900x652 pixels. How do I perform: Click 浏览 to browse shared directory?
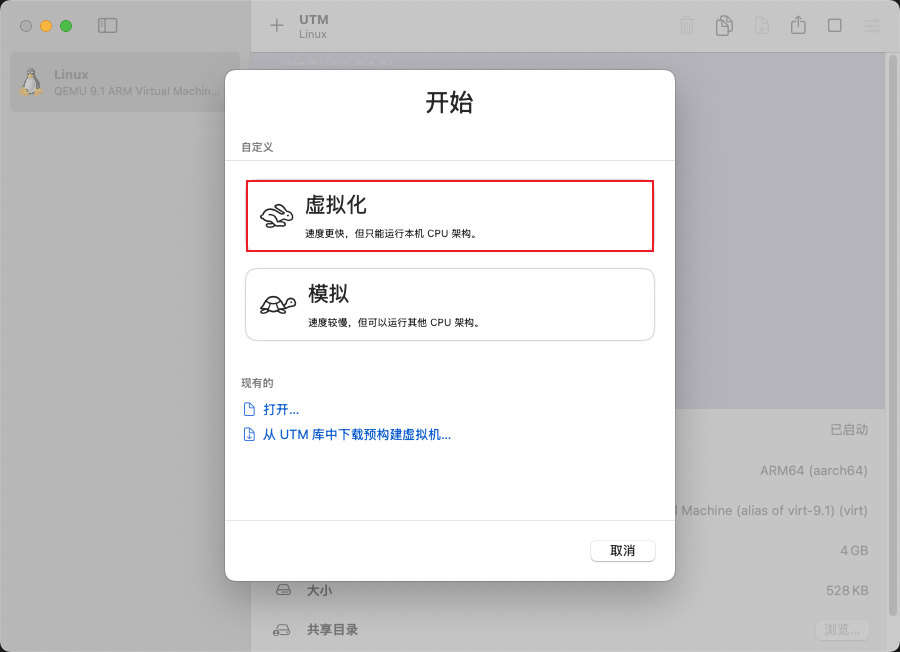tap(841, 630)
